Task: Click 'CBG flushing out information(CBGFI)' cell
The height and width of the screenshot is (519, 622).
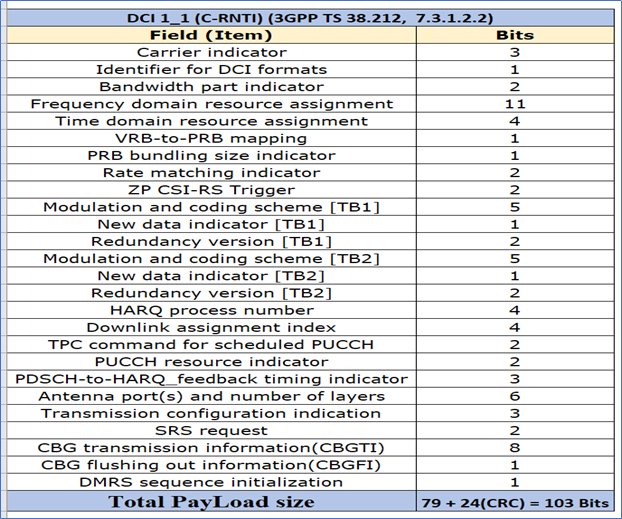Action: (211, 465)
